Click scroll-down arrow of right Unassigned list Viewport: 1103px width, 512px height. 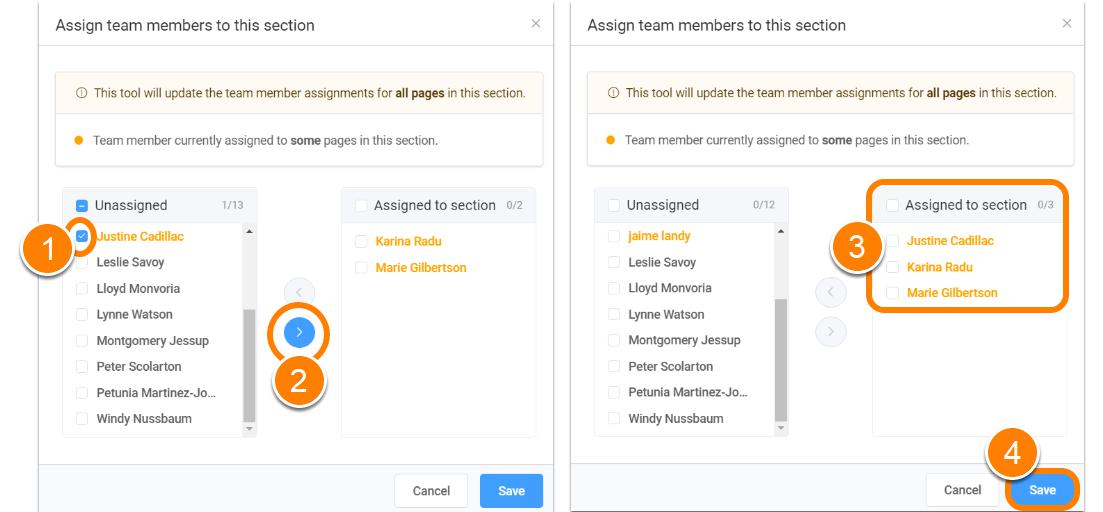781,428
